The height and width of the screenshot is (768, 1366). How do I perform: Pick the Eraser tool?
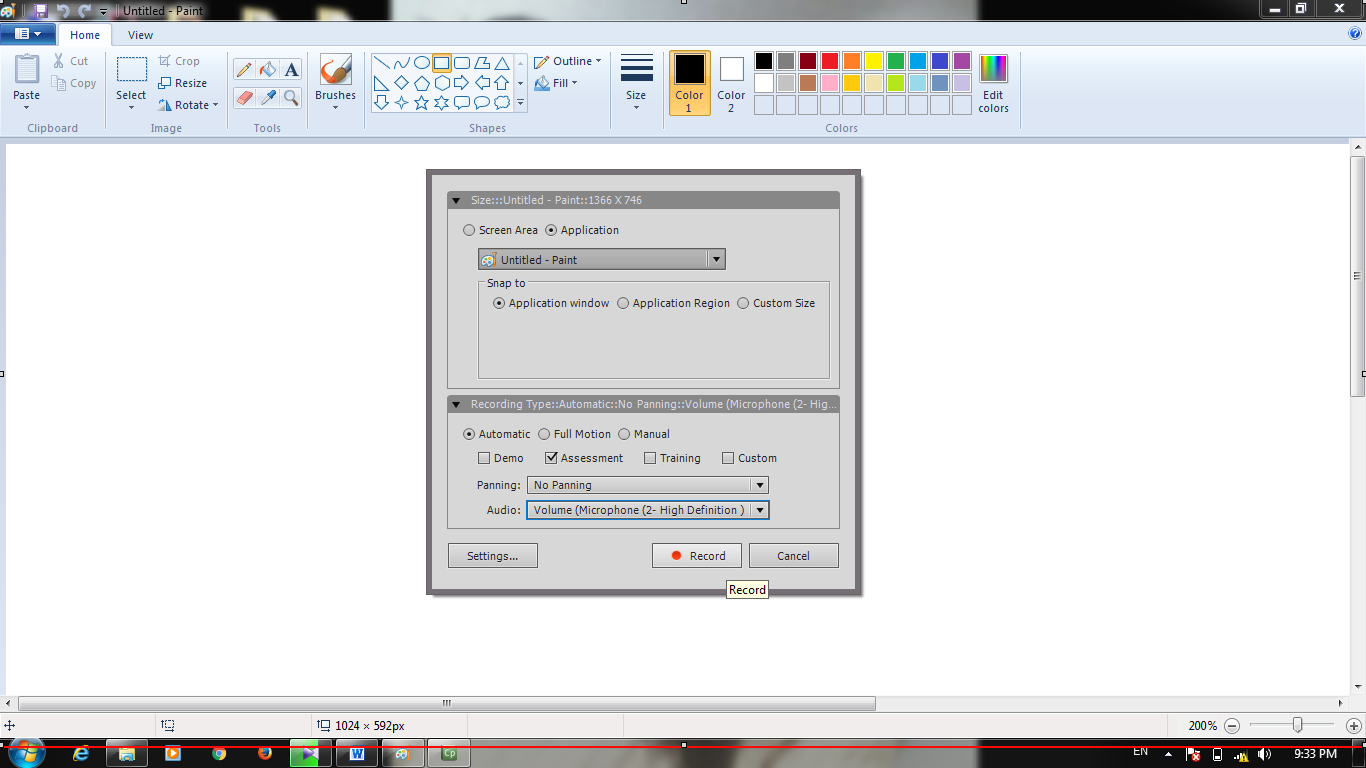tap(243, 97)
